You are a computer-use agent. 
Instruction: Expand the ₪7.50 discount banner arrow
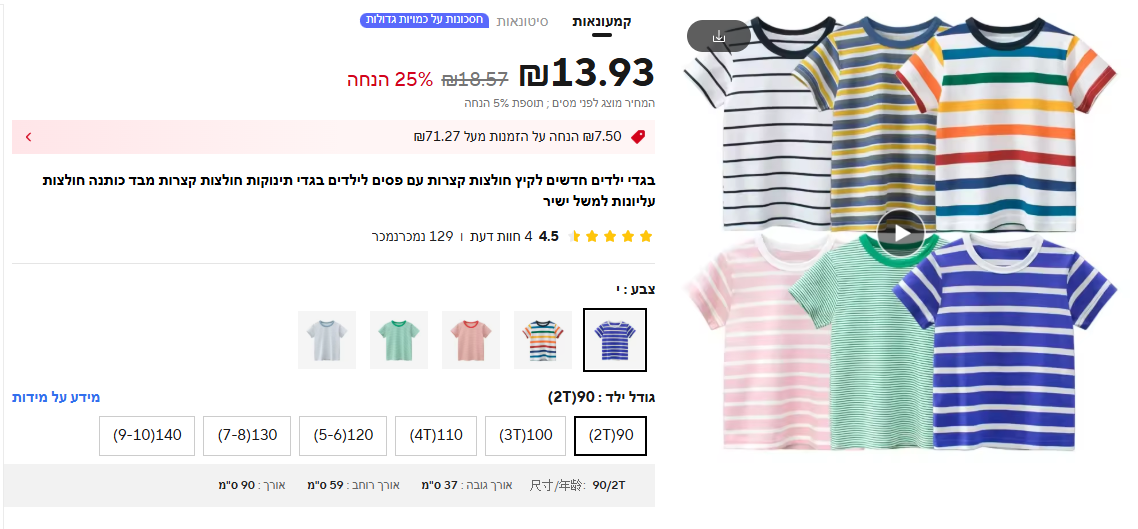(x=28, y=137)
